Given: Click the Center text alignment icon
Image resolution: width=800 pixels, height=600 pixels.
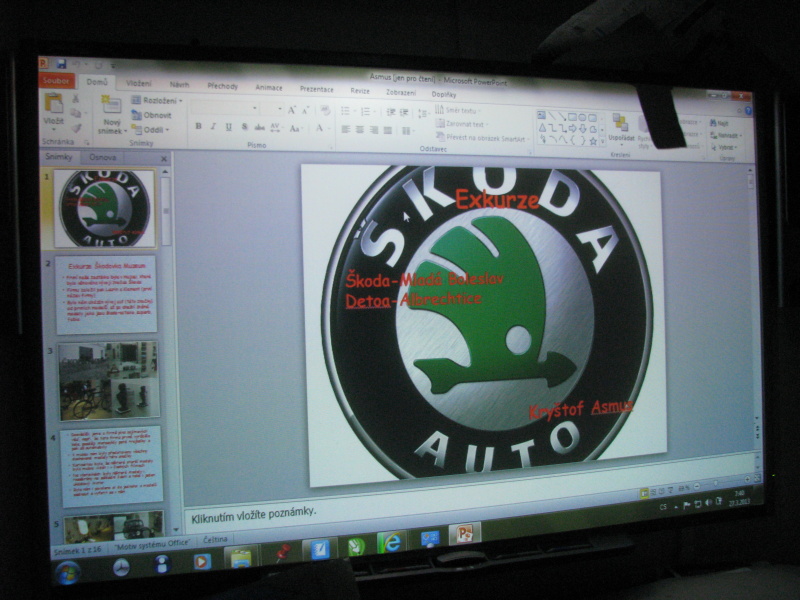Looking at the screenshot, I should tap(360, 130).
